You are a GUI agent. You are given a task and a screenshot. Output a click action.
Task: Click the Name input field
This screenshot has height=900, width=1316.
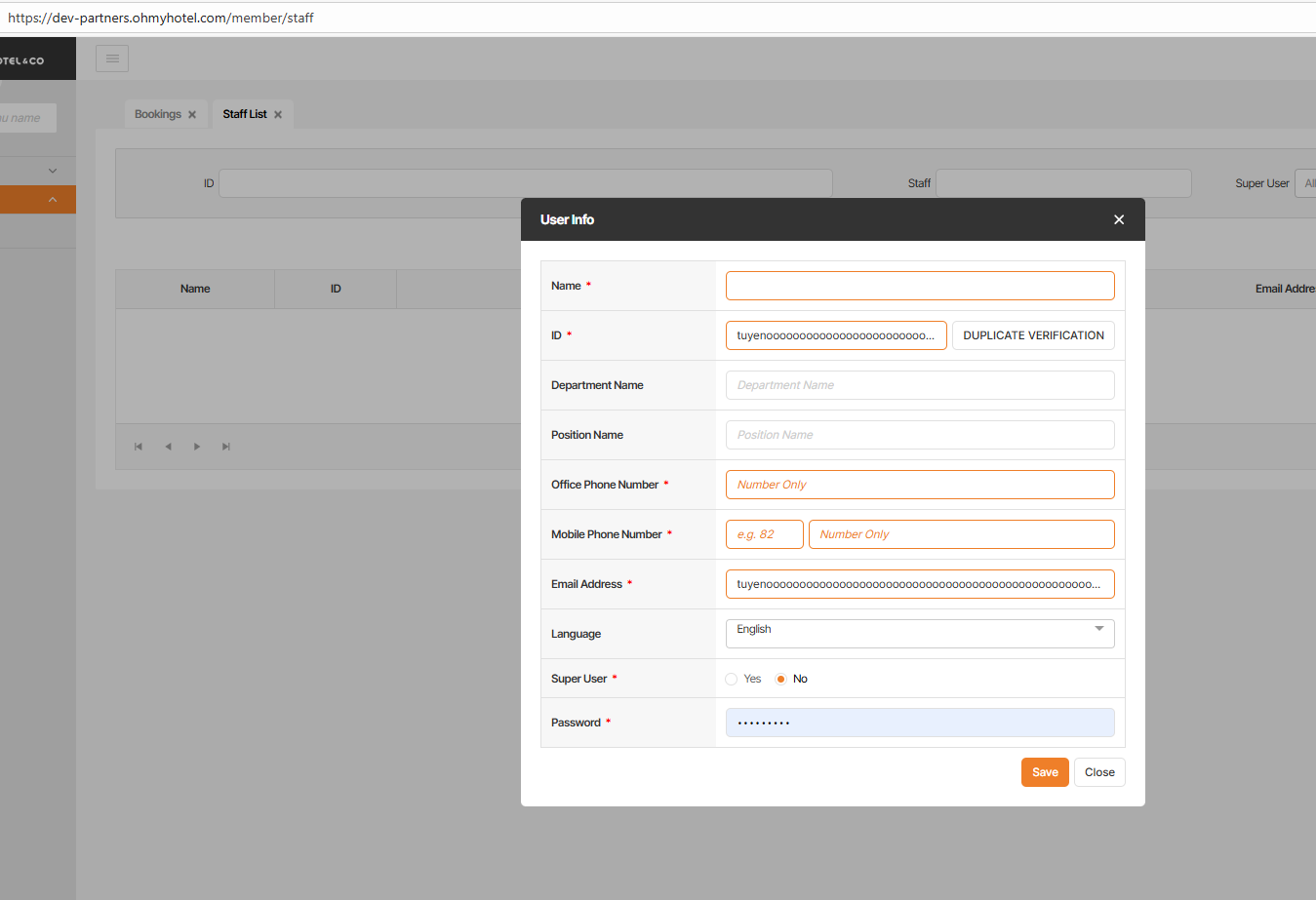919,286
